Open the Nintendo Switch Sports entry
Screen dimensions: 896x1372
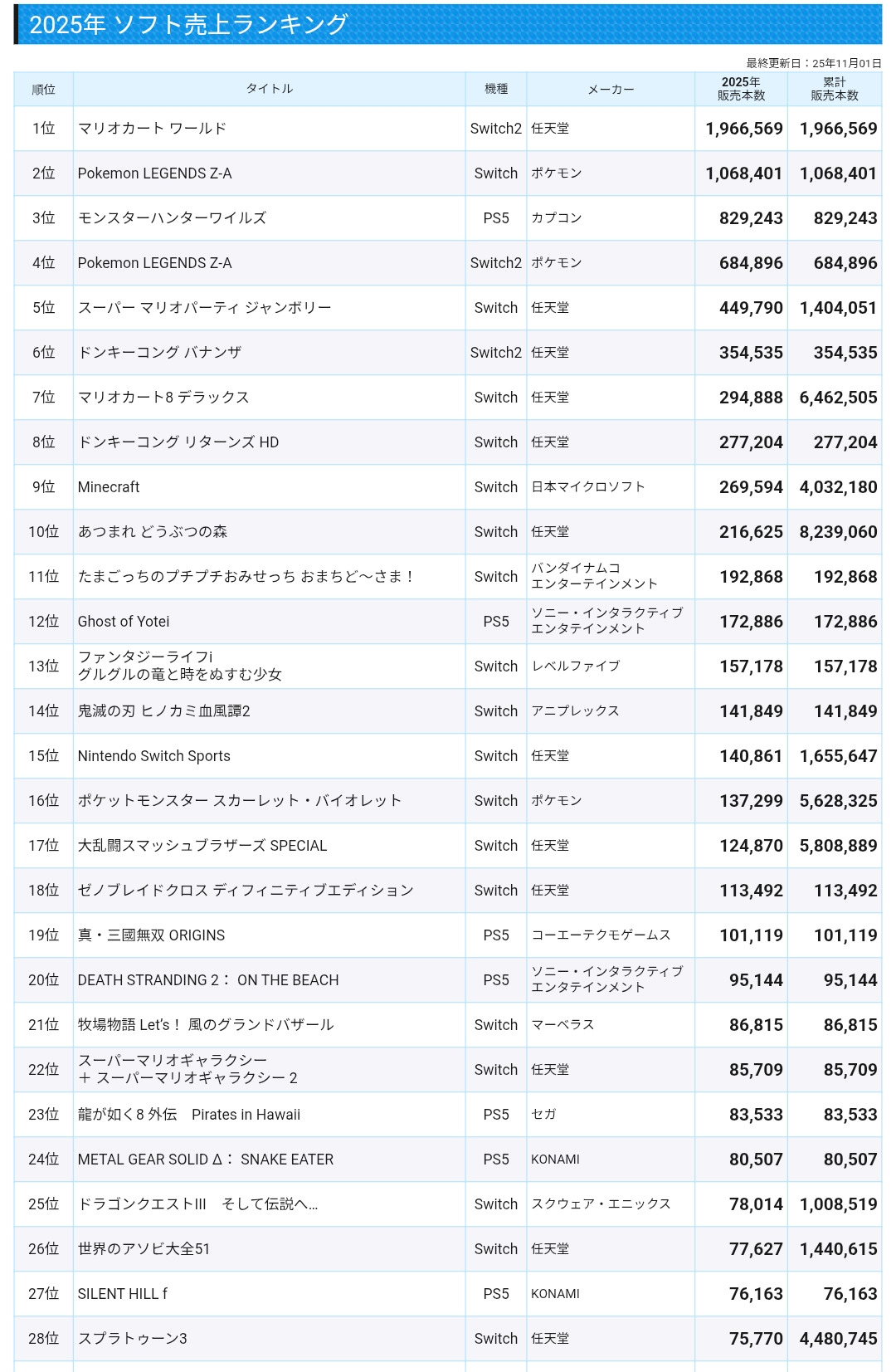point(154,756)
